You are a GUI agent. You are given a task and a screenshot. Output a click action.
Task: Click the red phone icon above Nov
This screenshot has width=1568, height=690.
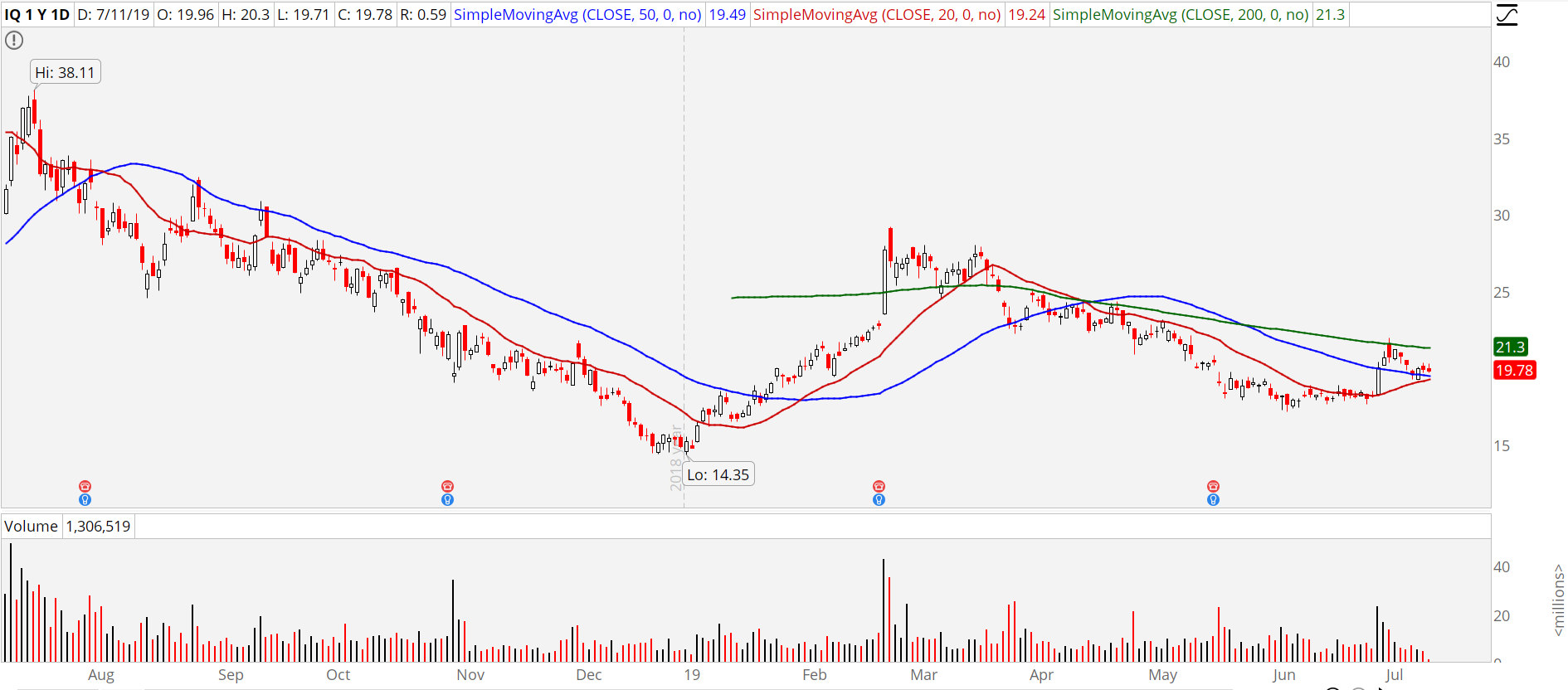(447, 486)
